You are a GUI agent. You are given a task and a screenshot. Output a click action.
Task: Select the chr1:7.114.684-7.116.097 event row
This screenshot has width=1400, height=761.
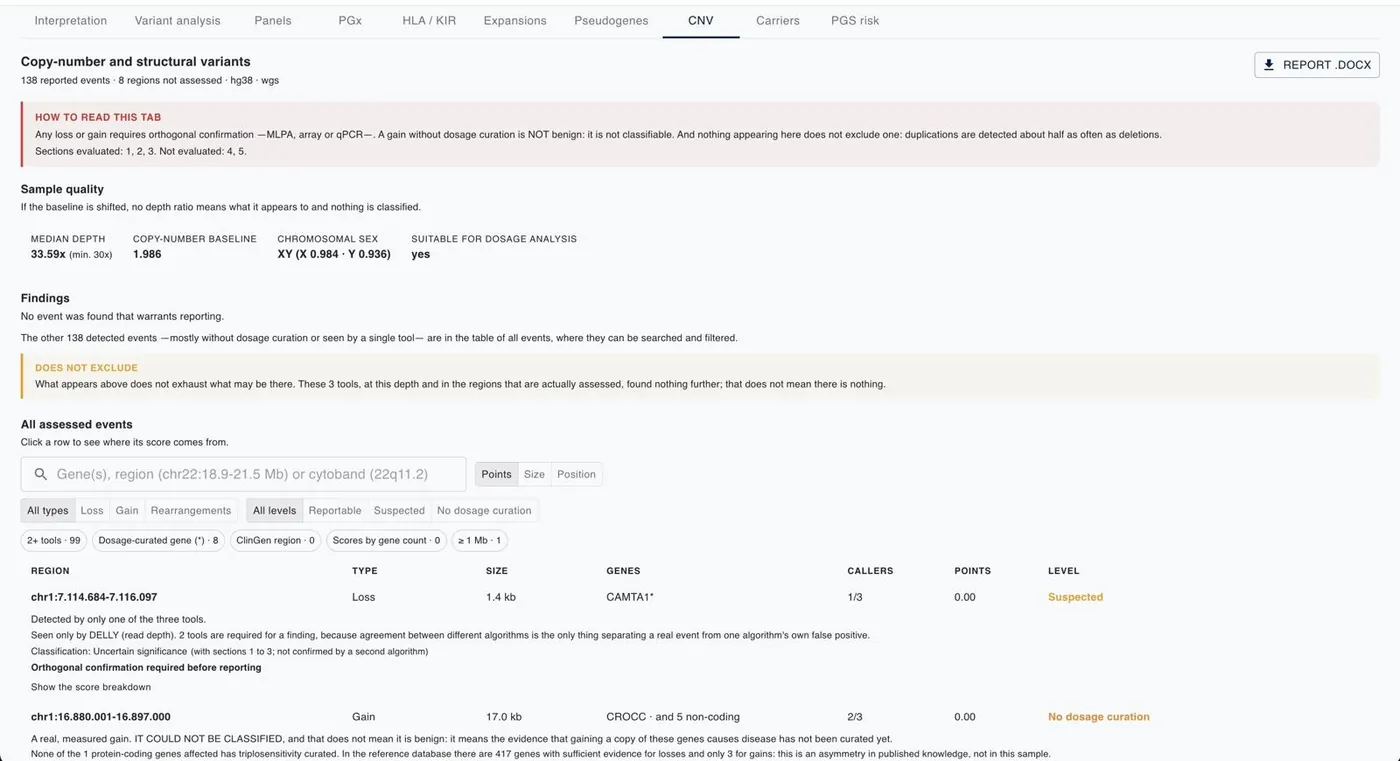[700, 597]
